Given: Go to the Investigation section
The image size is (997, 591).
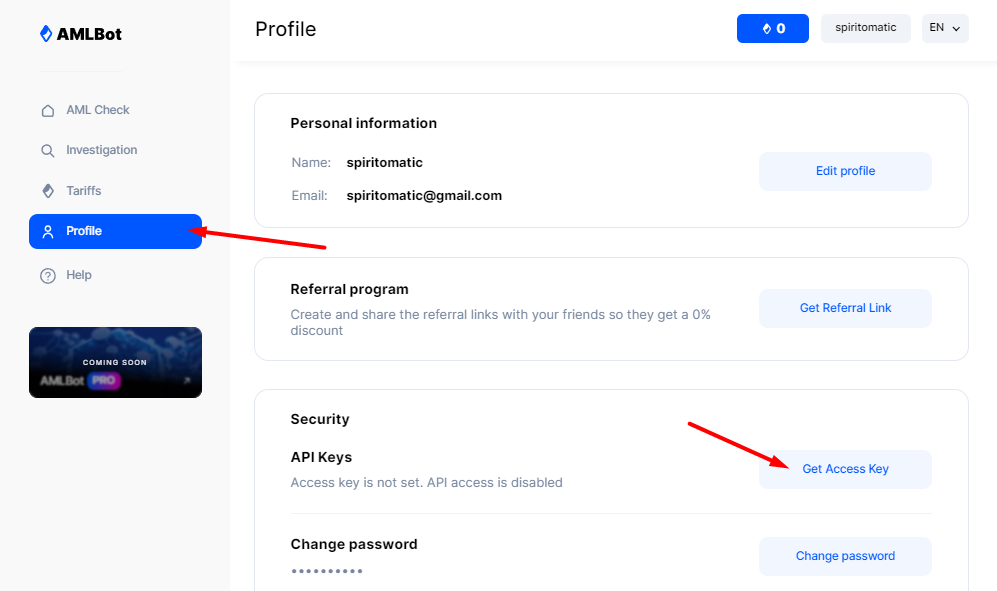Looking at the screenshot, I should (x=101, y=150).
